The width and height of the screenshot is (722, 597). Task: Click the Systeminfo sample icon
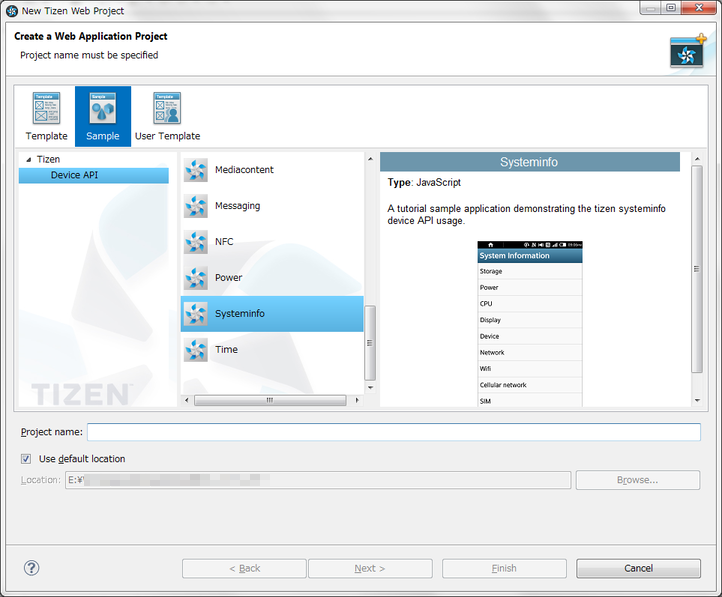coord(196,313)
